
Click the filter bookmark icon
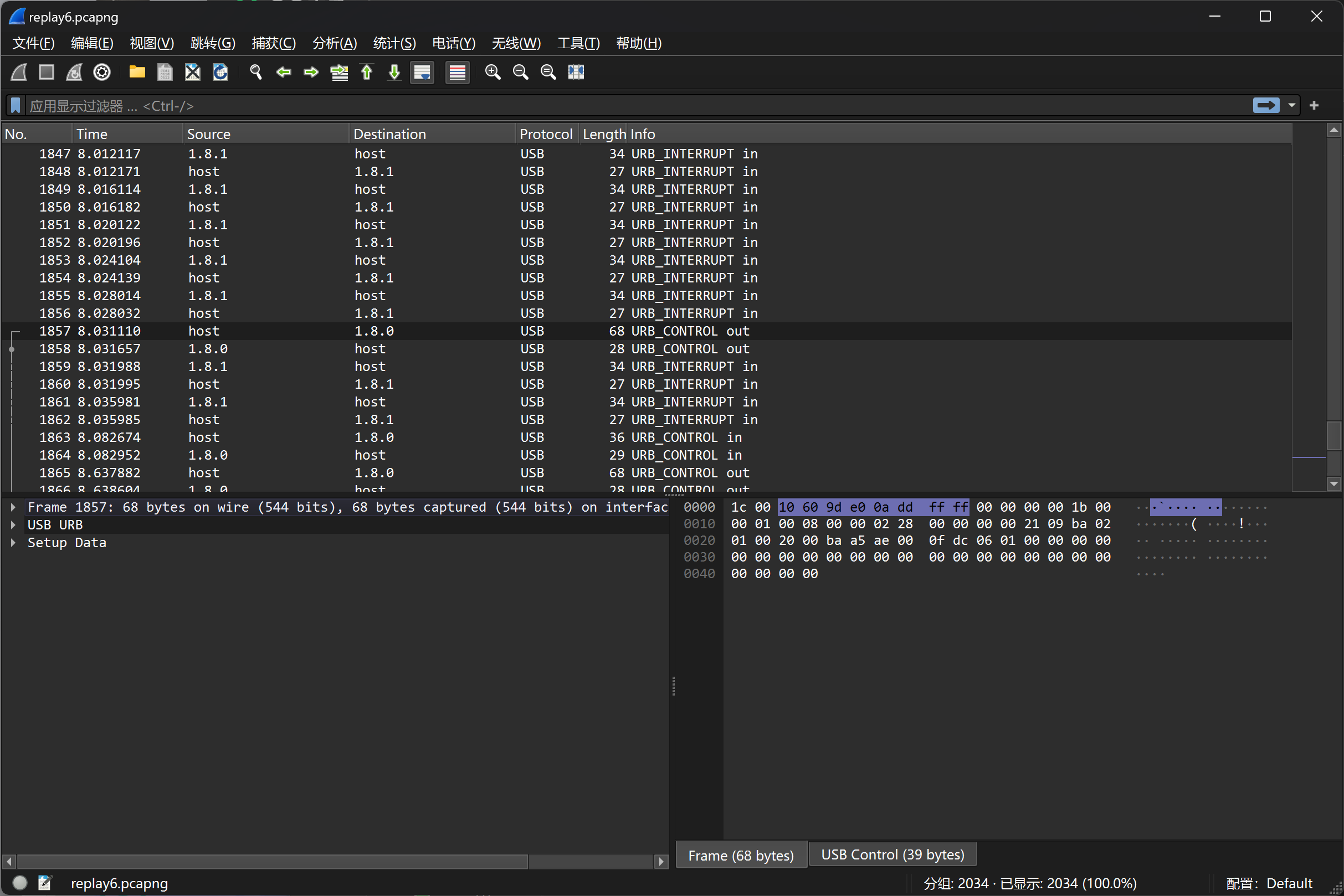point(16,106)
